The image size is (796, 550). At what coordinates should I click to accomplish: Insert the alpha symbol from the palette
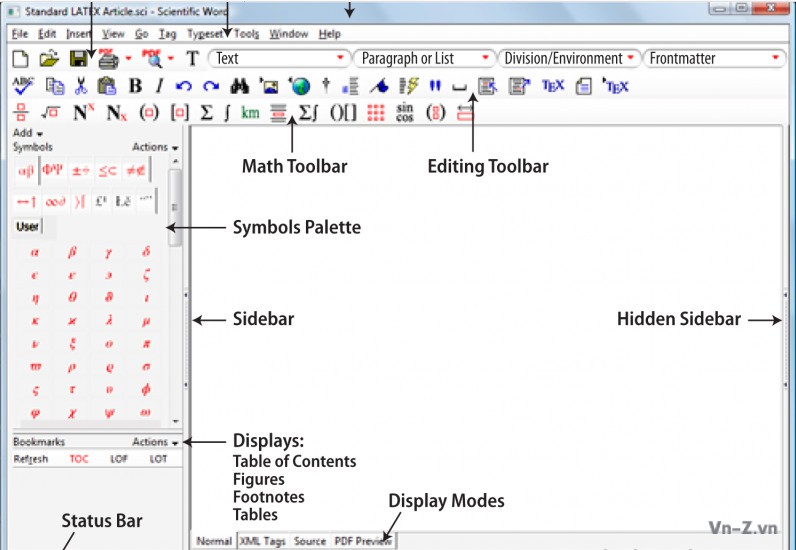pyautogui.click(x=35, y=252)
